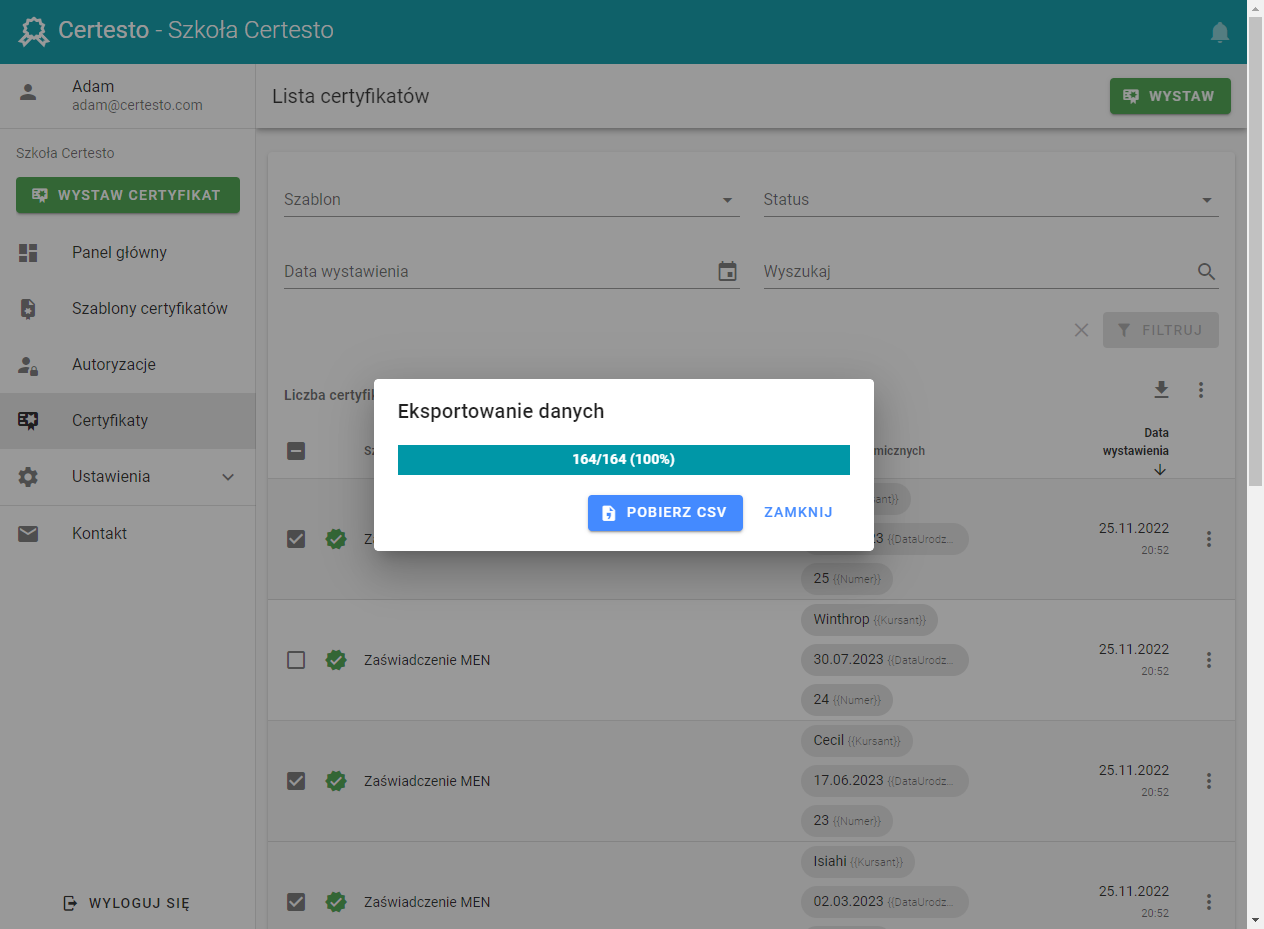Click the notification bell icon

pyautogui.click(x=1220, y=32)
